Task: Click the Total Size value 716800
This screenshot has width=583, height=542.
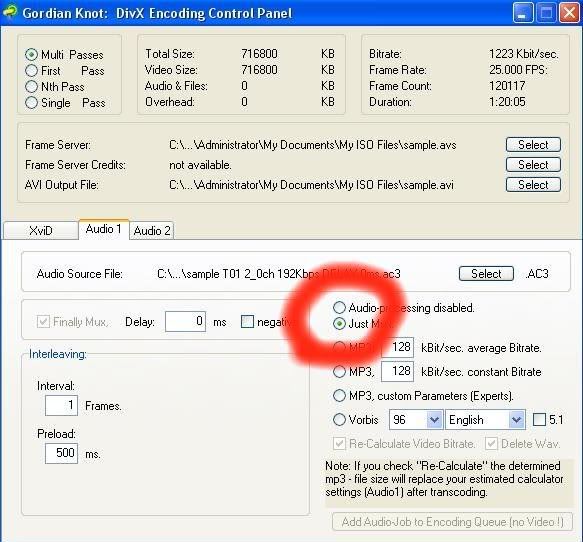Action: (x=259, y=54)
